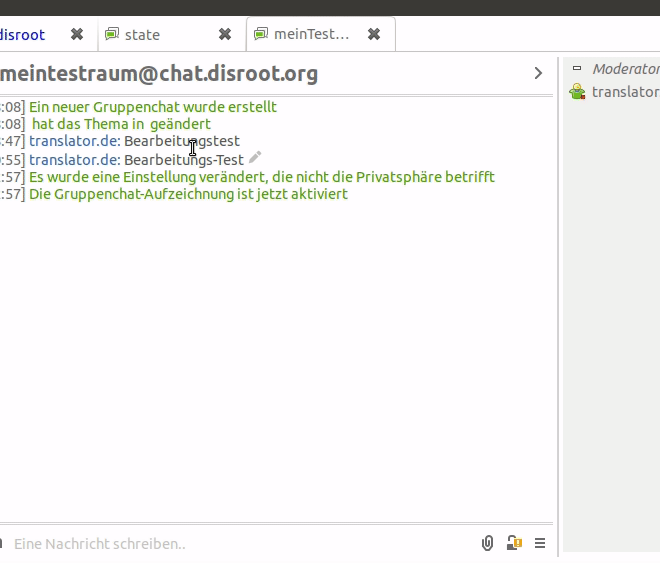
Task: Close the disroot tab
Action: click(x=77, y=34)
